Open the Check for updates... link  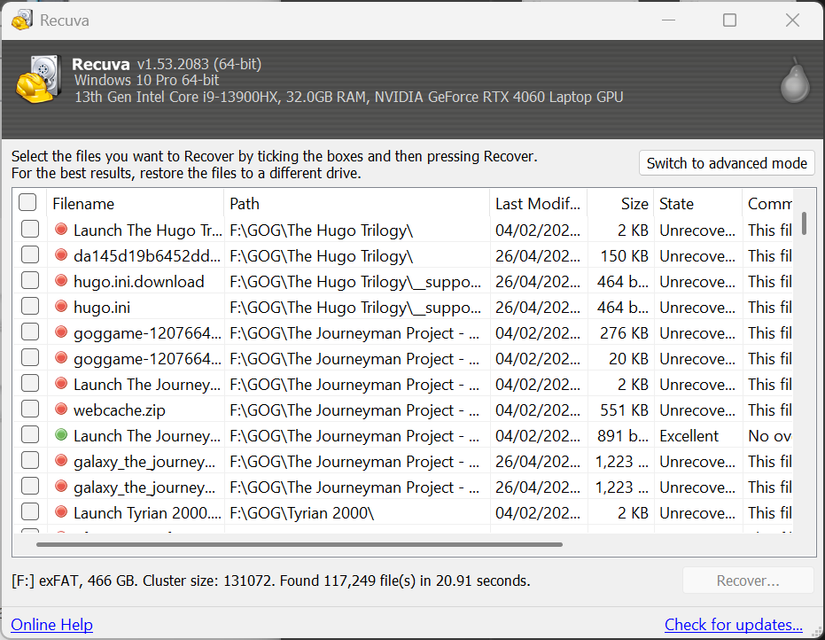tap(733, 625)
